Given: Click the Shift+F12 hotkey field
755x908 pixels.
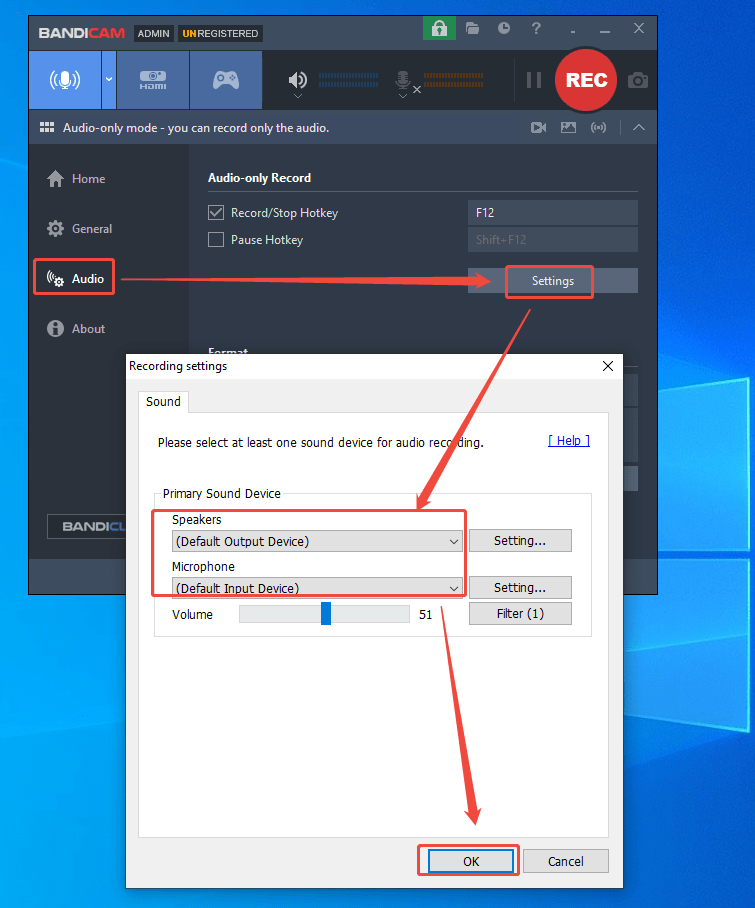Looking at the screenshot, I should [x=552, y=239].
